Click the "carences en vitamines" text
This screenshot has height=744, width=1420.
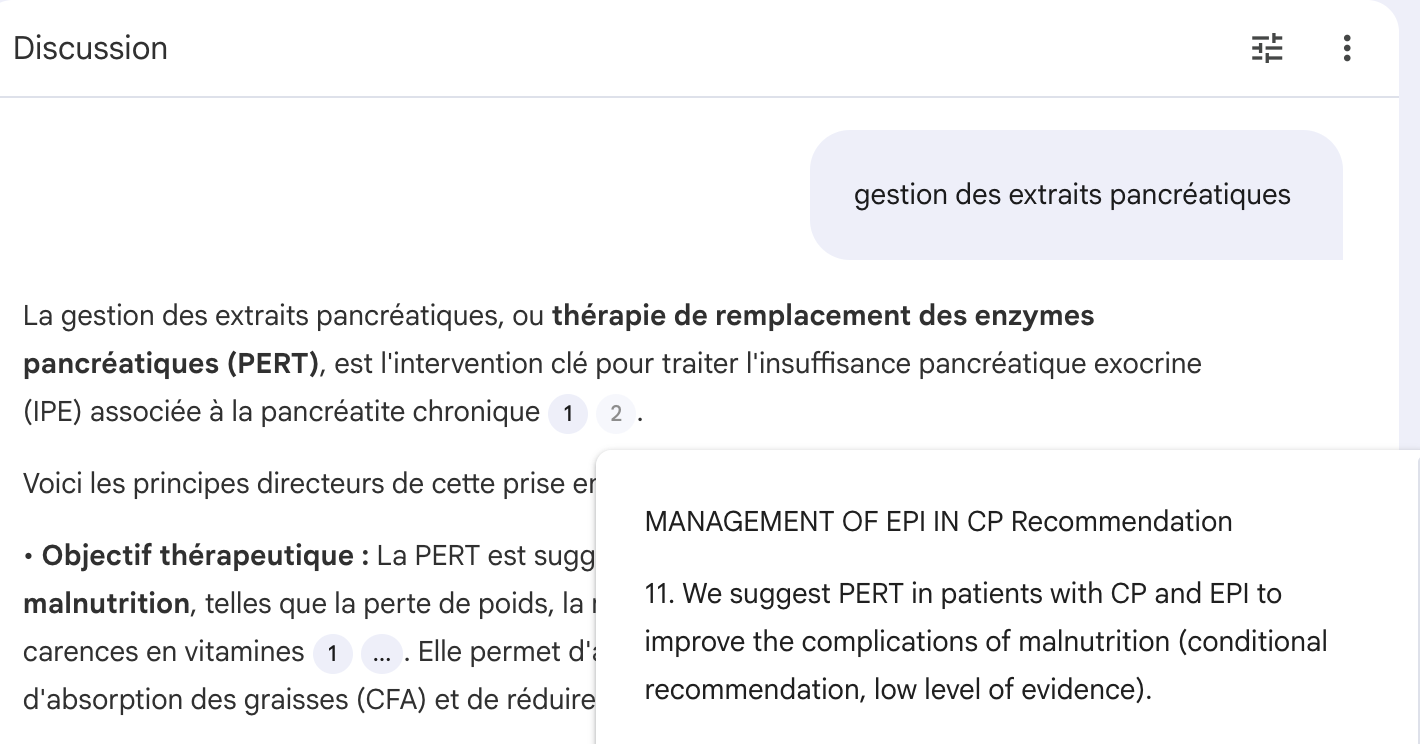point(163,652)
